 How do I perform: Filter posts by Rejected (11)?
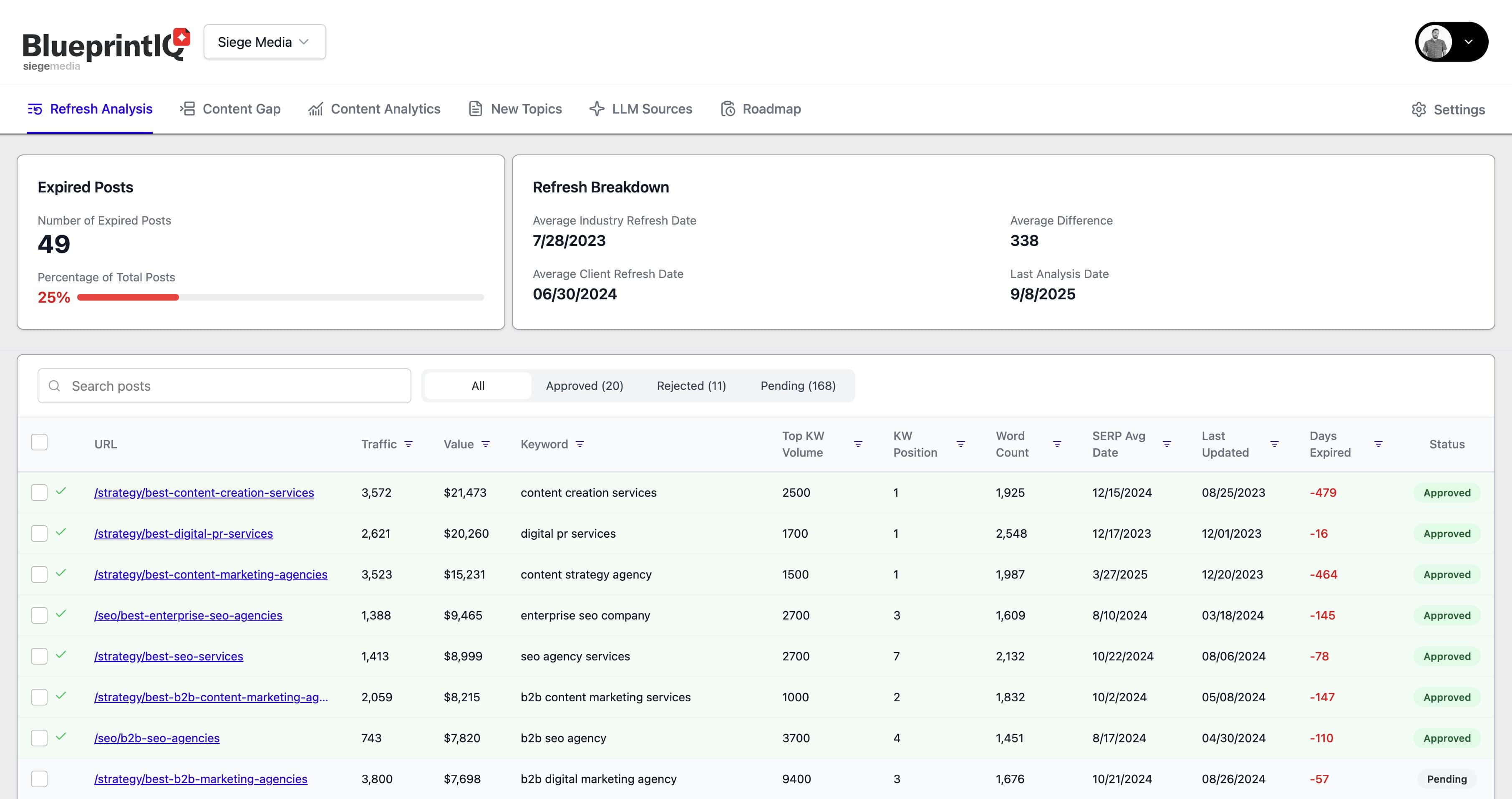coord(691,386)
